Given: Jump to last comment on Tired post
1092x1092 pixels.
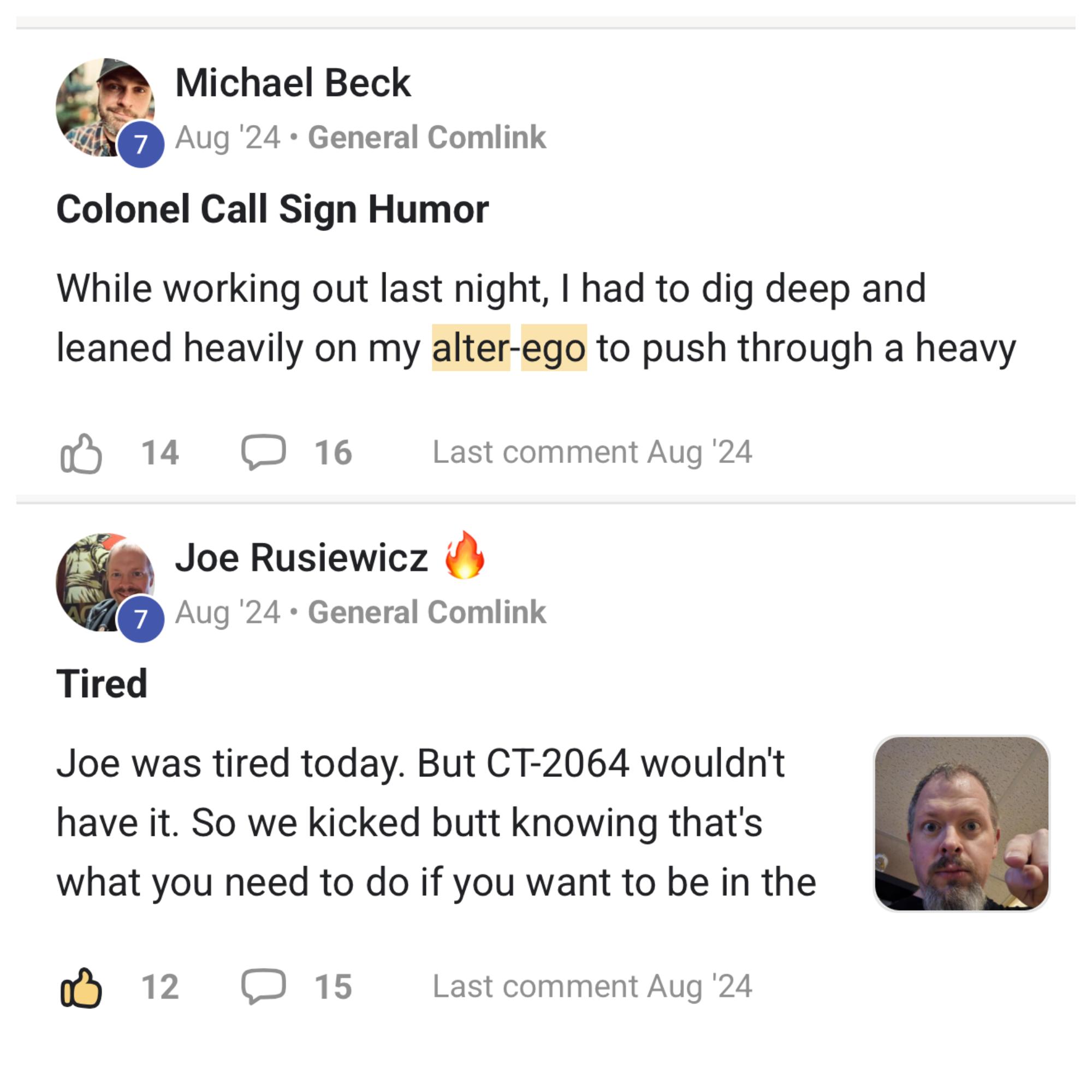Looking at the screenshot, I should (x=592, y=986).
